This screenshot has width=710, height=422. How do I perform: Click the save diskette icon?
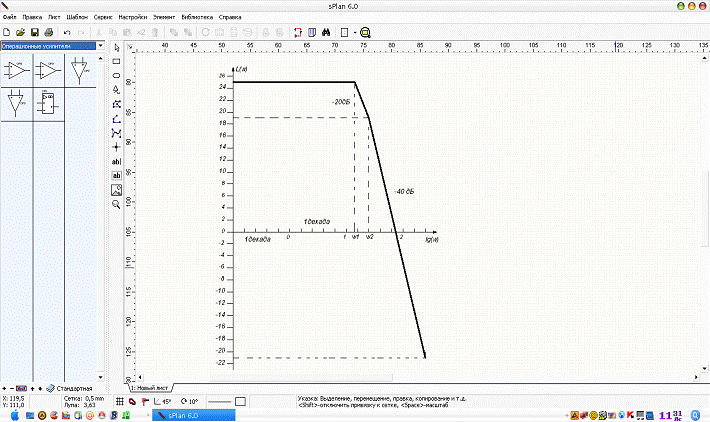click(34, 32)
